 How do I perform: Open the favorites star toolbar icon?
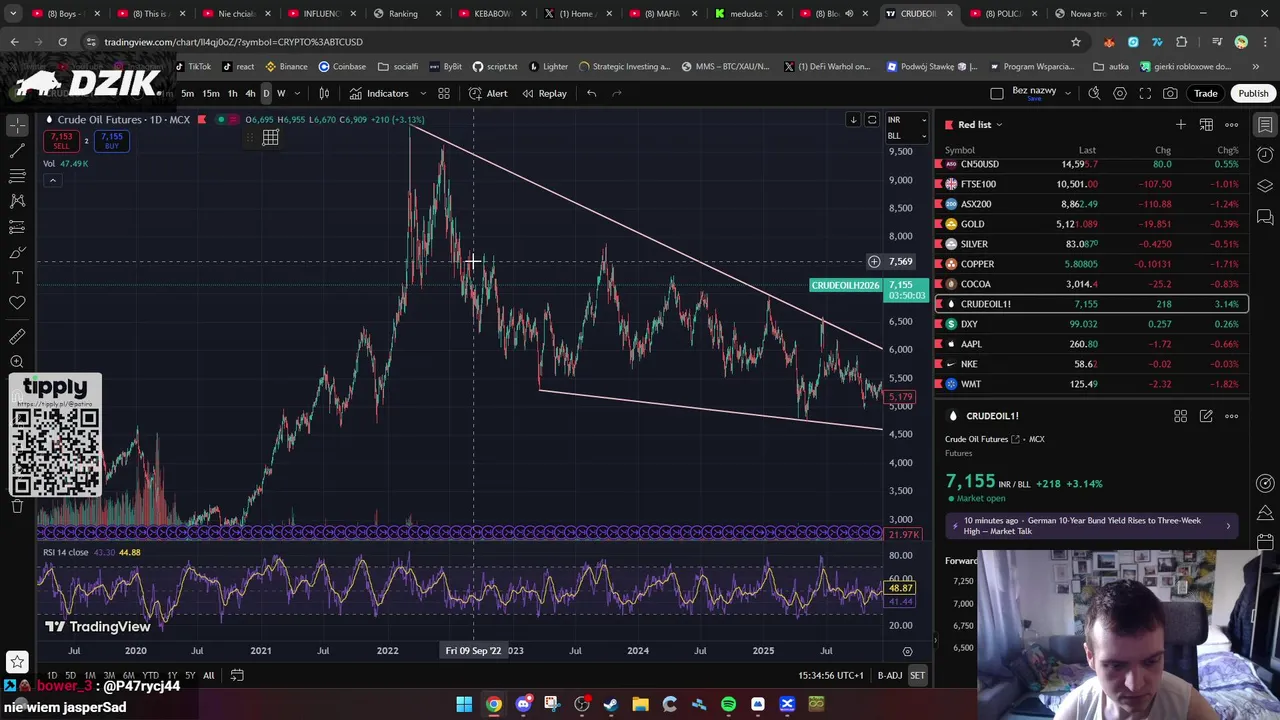click(x=17, y=661)
